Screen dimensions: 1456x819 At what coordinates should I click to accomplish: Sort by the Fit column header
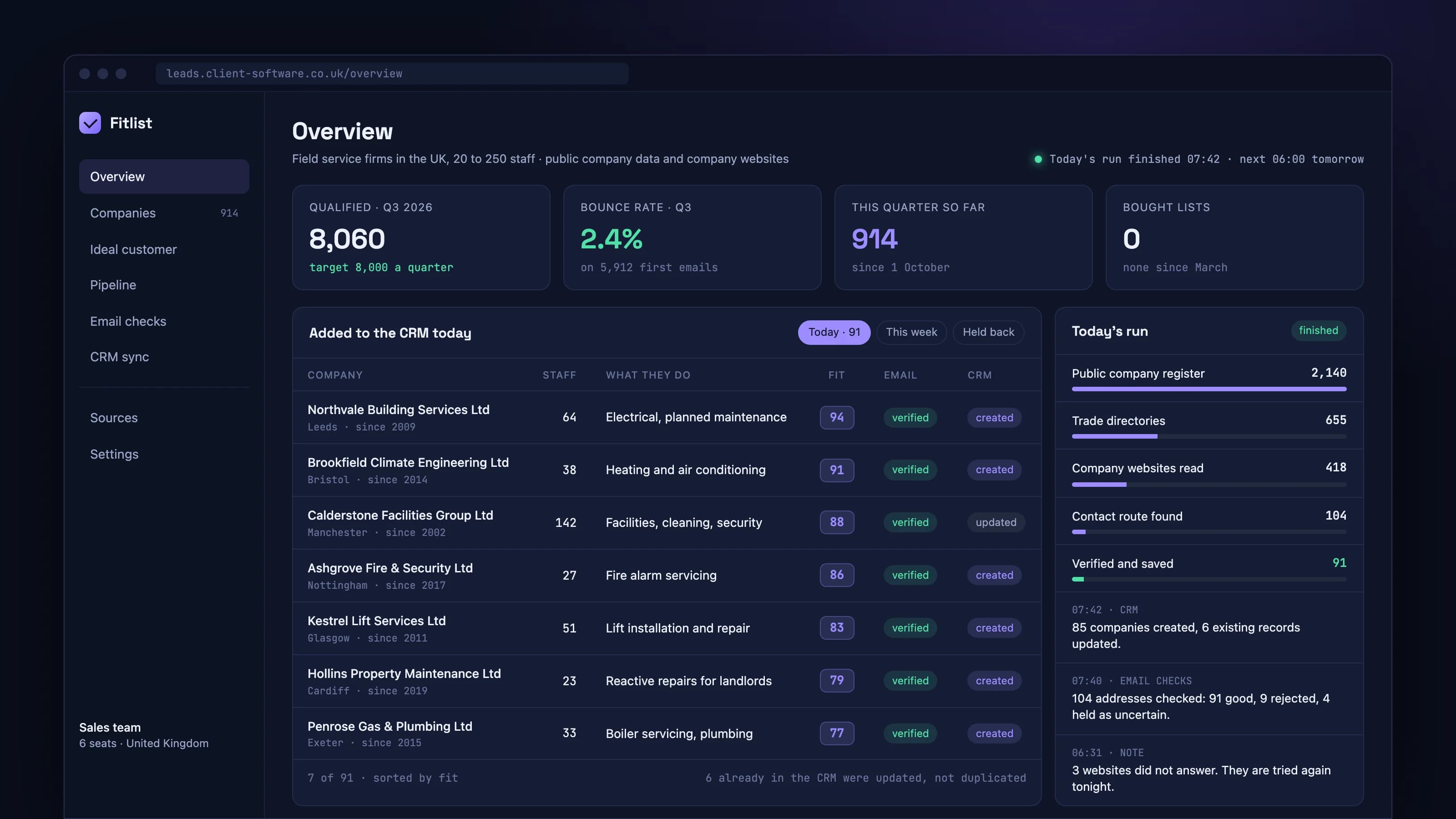(837, 375)
